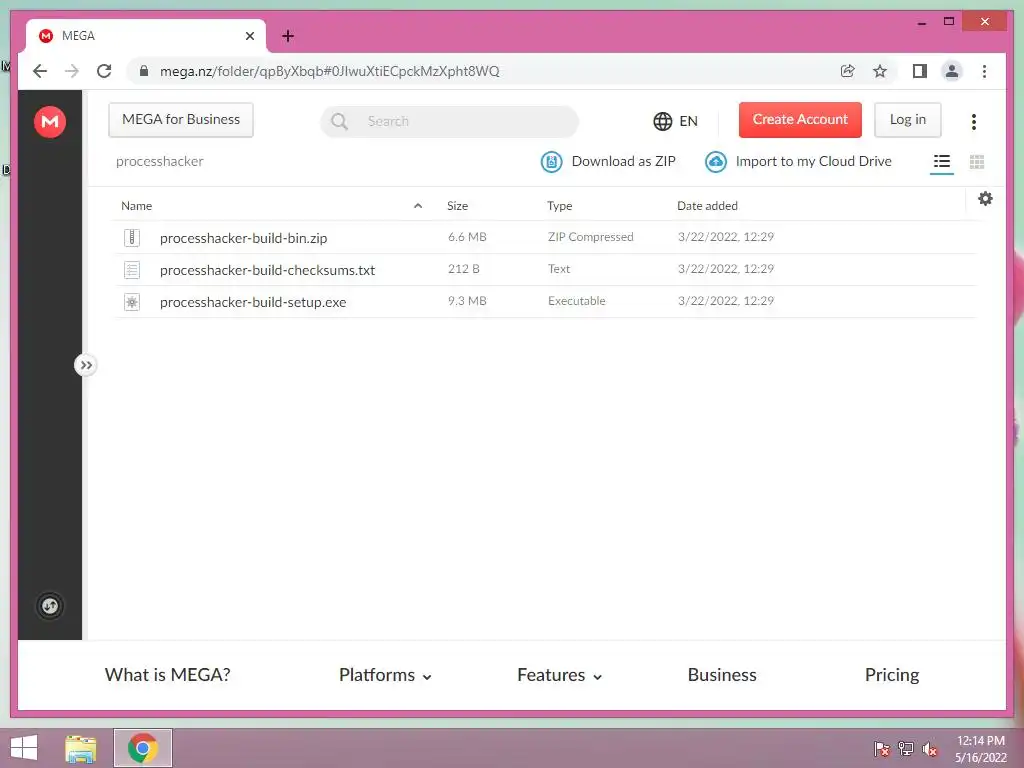Toggle the name sort direction arrow

(418, 206)
